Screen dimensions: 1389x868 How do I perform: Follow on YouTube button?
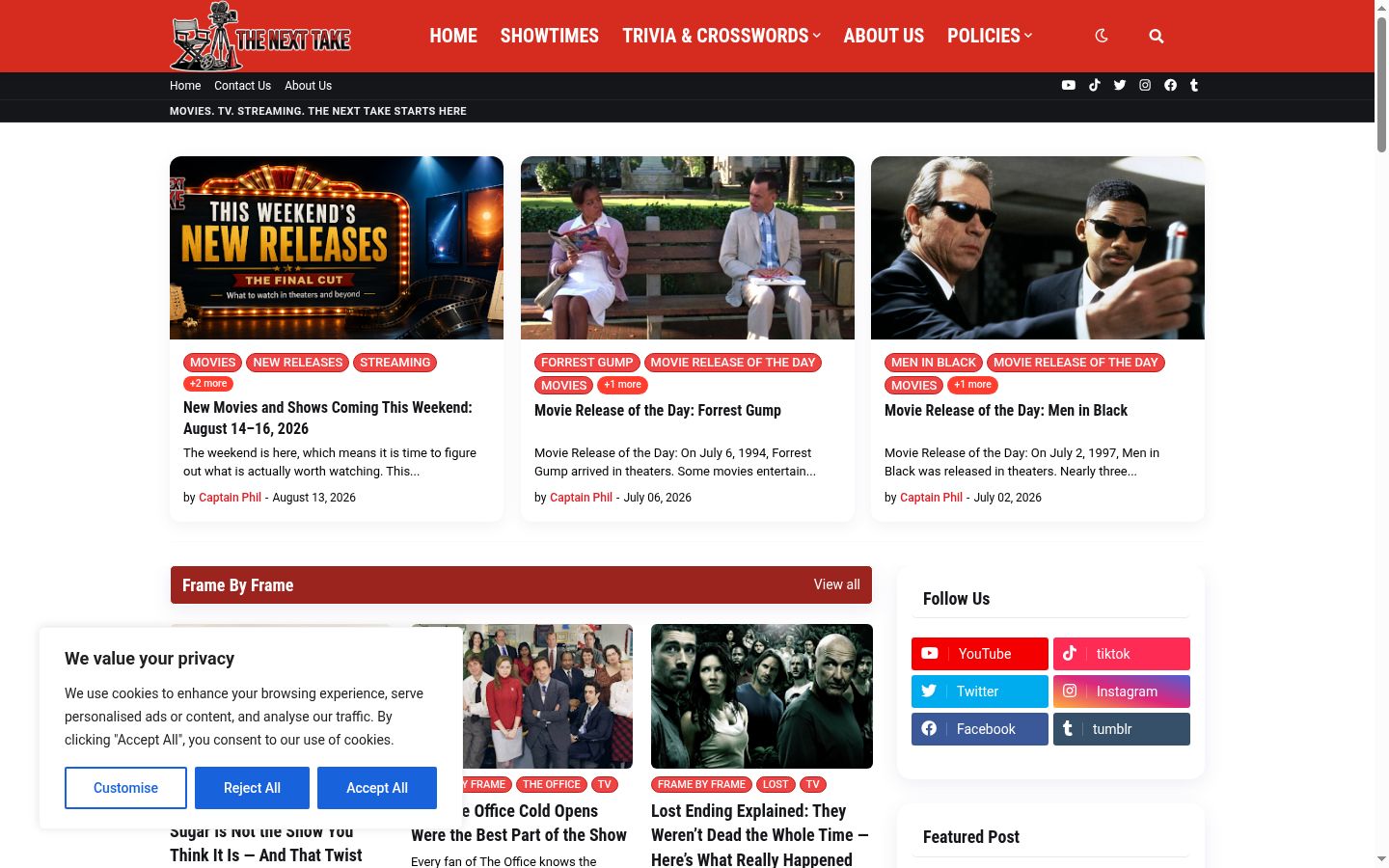click(x=980, y=654)
